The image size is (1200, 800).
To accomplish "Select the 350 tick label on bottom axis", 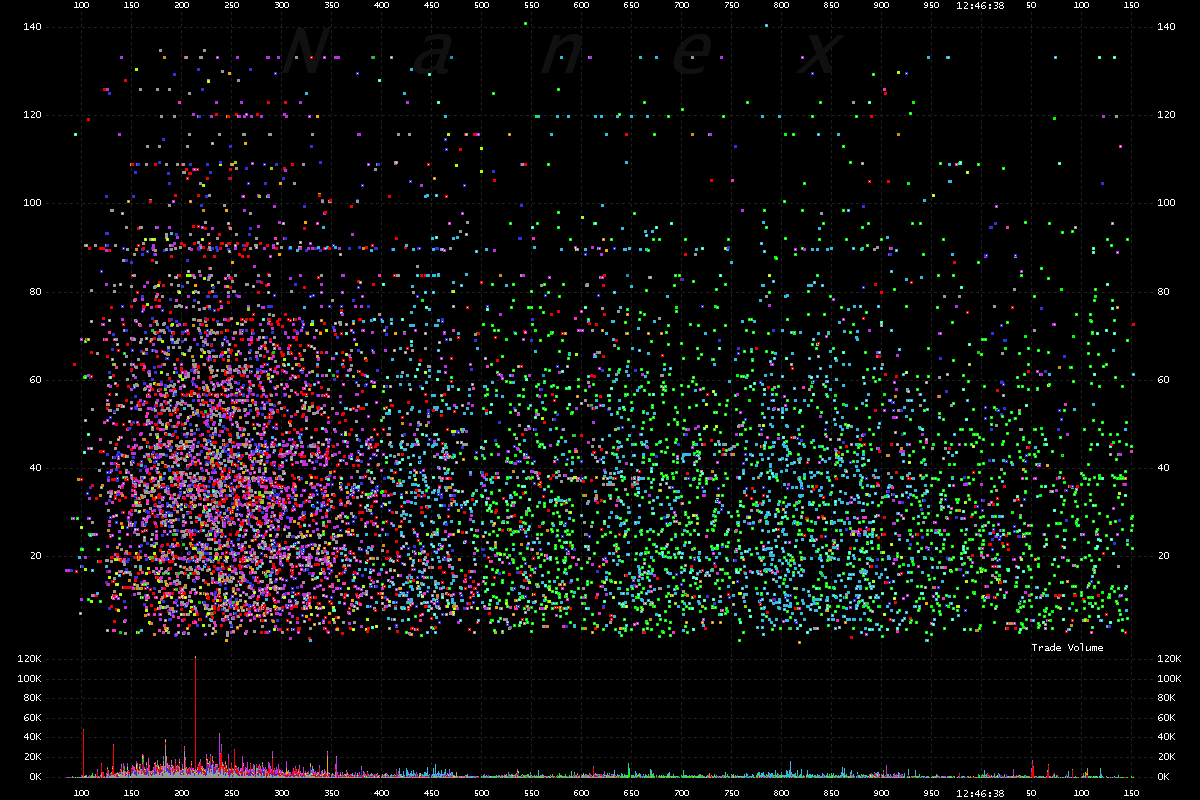I will pos(331,793).
